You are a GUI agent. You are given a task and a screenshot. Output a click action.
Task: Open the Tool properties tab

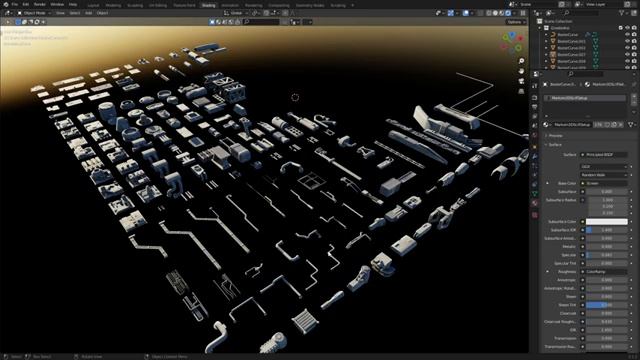point(535,86)
